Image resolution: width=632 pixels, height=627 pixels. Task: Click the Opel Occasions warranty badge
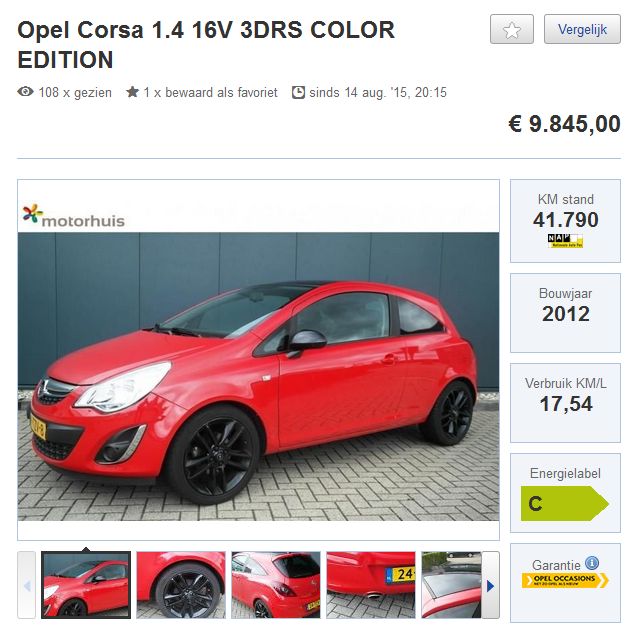[565, 581]
